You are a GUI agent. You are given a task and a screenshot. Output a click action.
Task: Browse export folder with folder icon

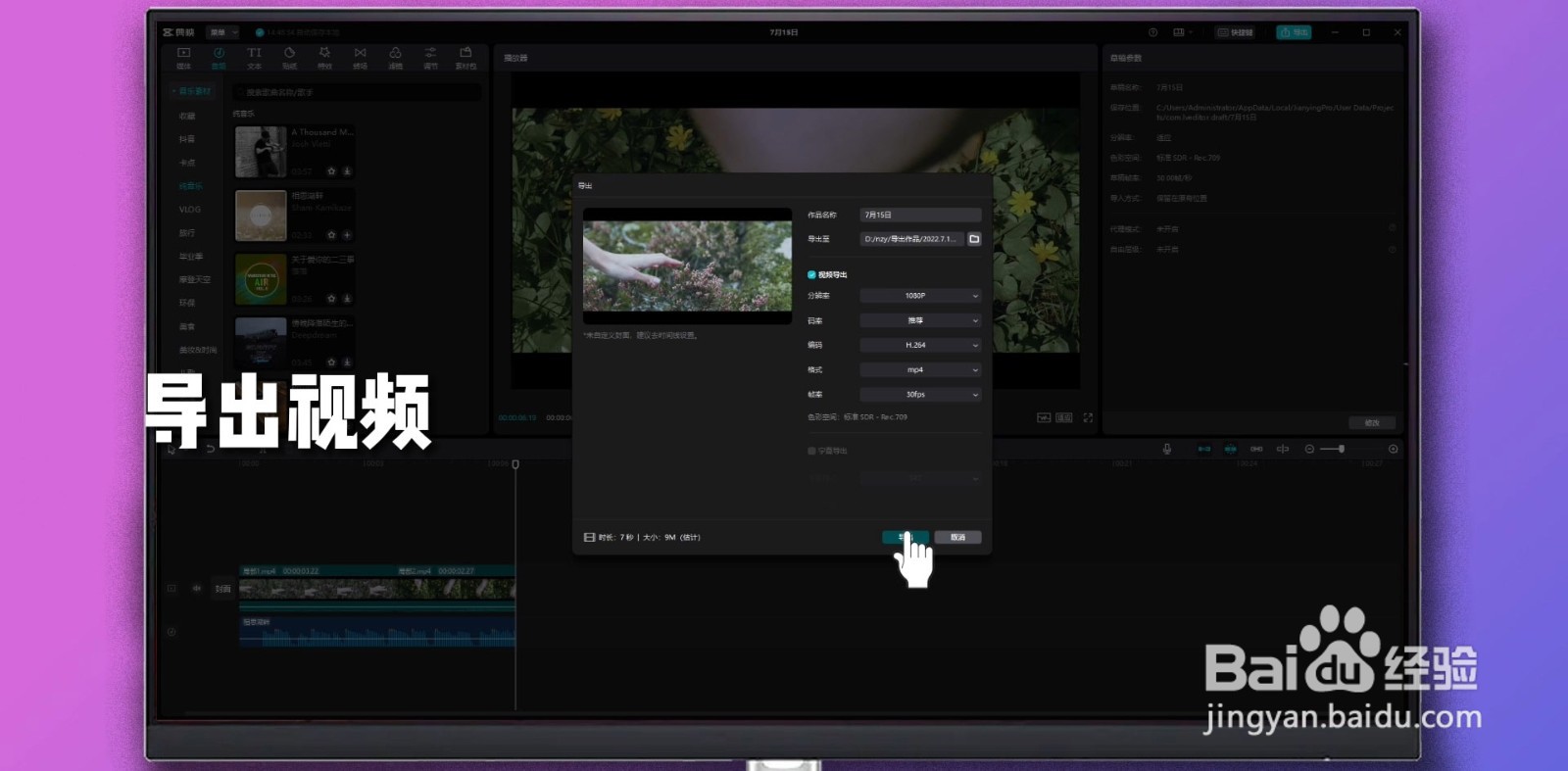974,239
